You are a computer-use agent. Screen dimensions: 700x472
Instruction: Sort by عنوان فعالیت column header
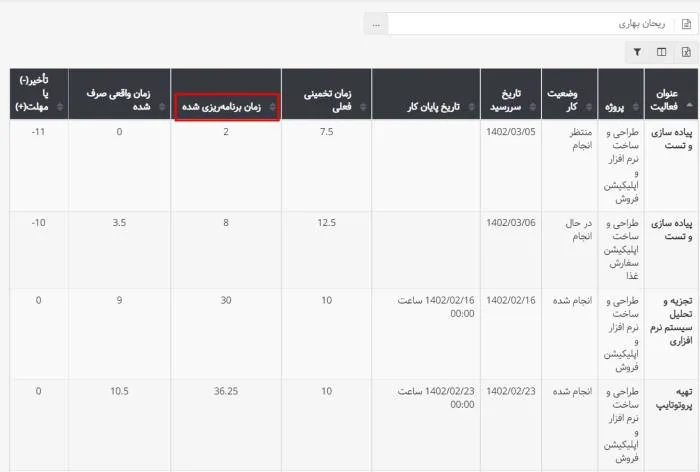coord(671,94)
